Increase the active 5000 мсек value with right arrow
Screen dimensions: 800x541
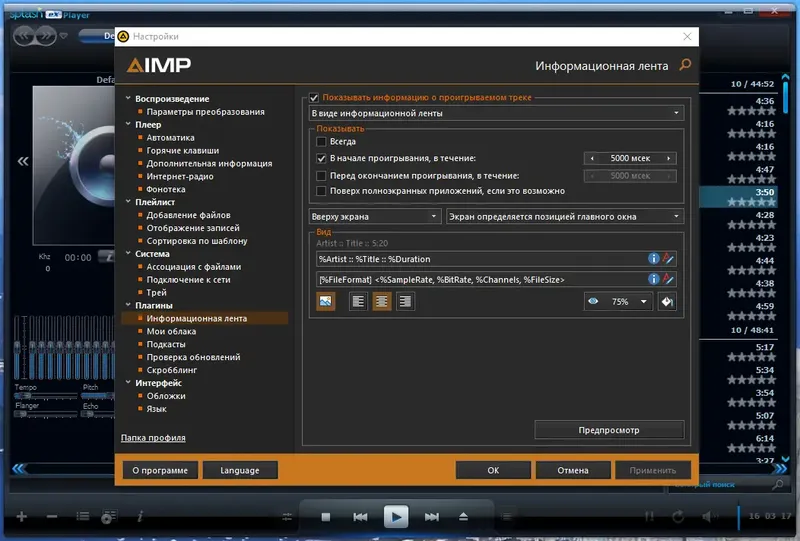[x=668, y=158]
